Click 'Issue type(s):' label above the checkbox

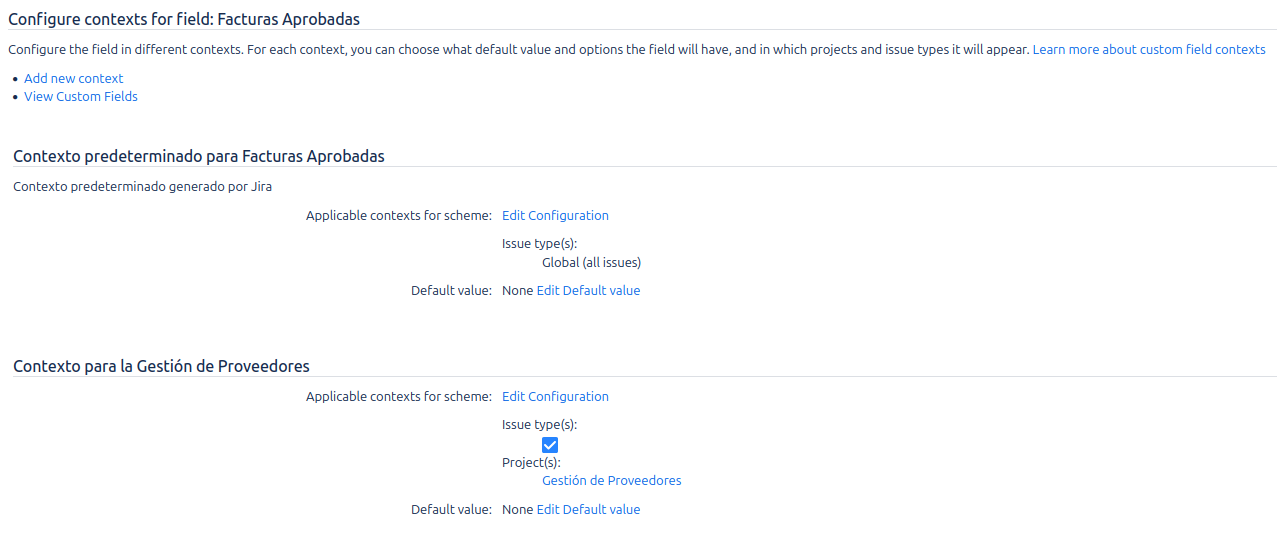(x=539, y=424)
